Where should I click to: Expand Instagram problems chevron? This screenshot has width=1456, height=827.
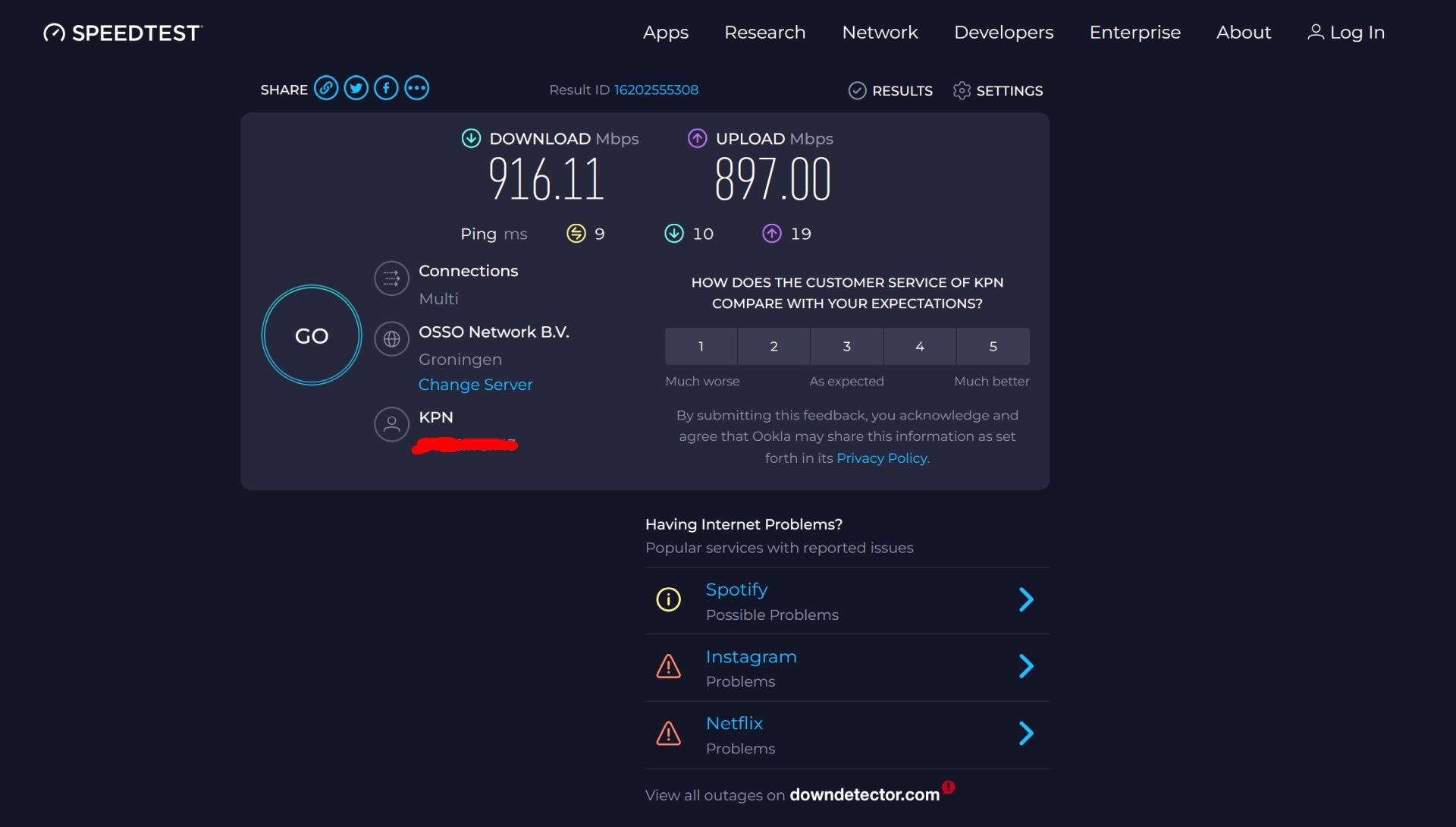pyautogui.click(x=1025, y=667)
